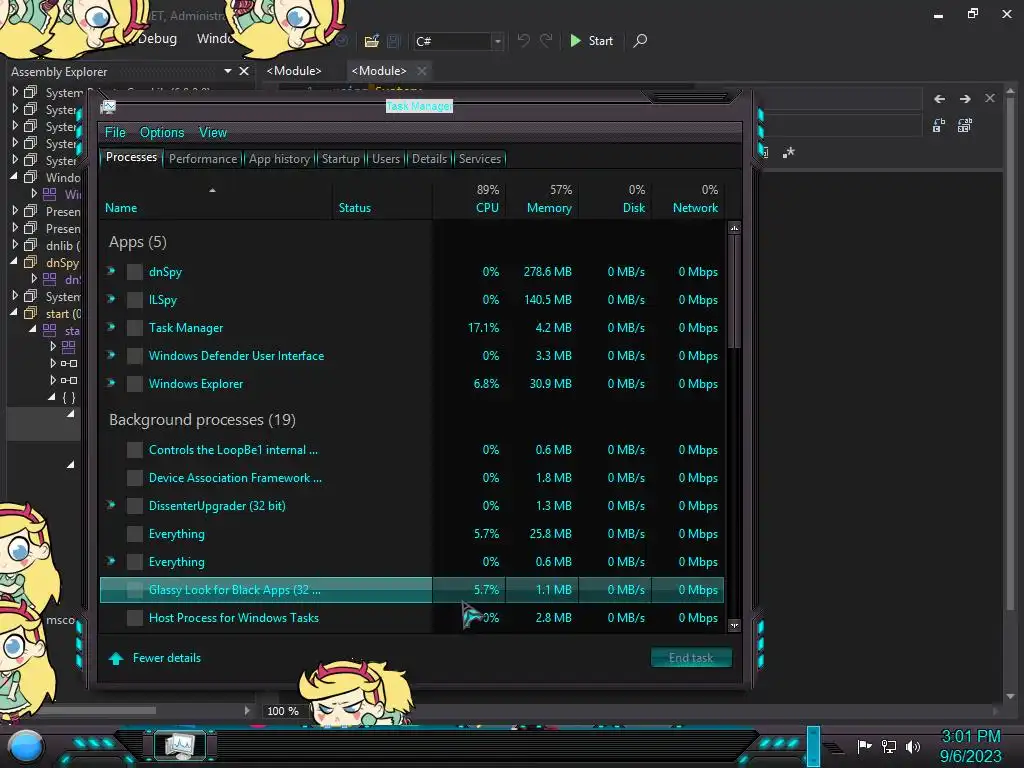Click the network tray icon
The height and width of the screenshot is (768, 1024).
[x=889, y=746]
